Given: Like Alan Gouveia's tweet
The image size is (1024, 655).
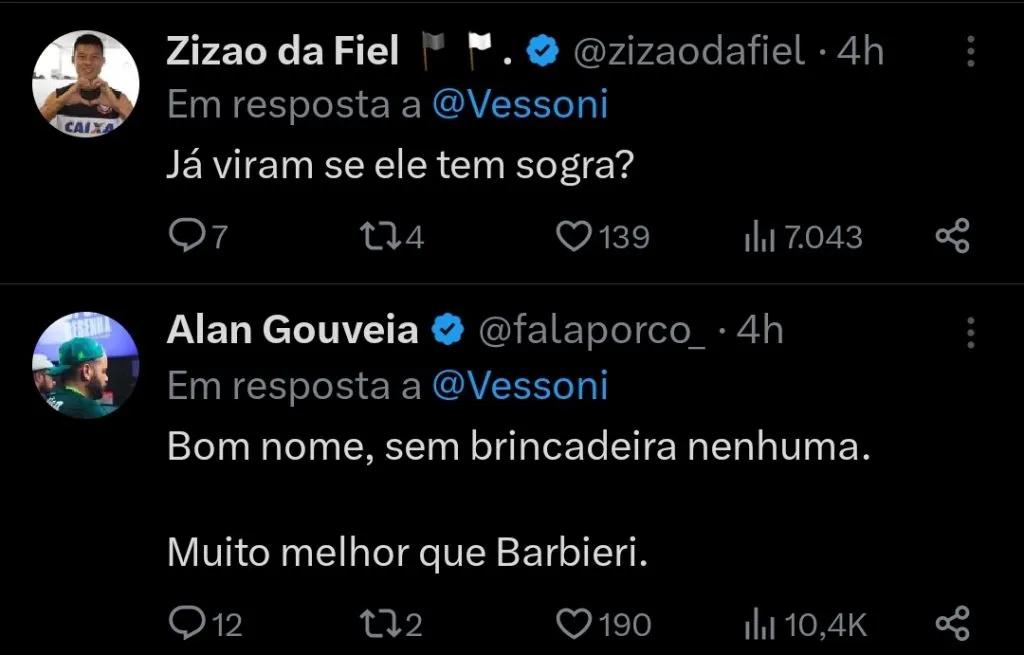Looking at the screenshot, I should (x=573, y=622).
